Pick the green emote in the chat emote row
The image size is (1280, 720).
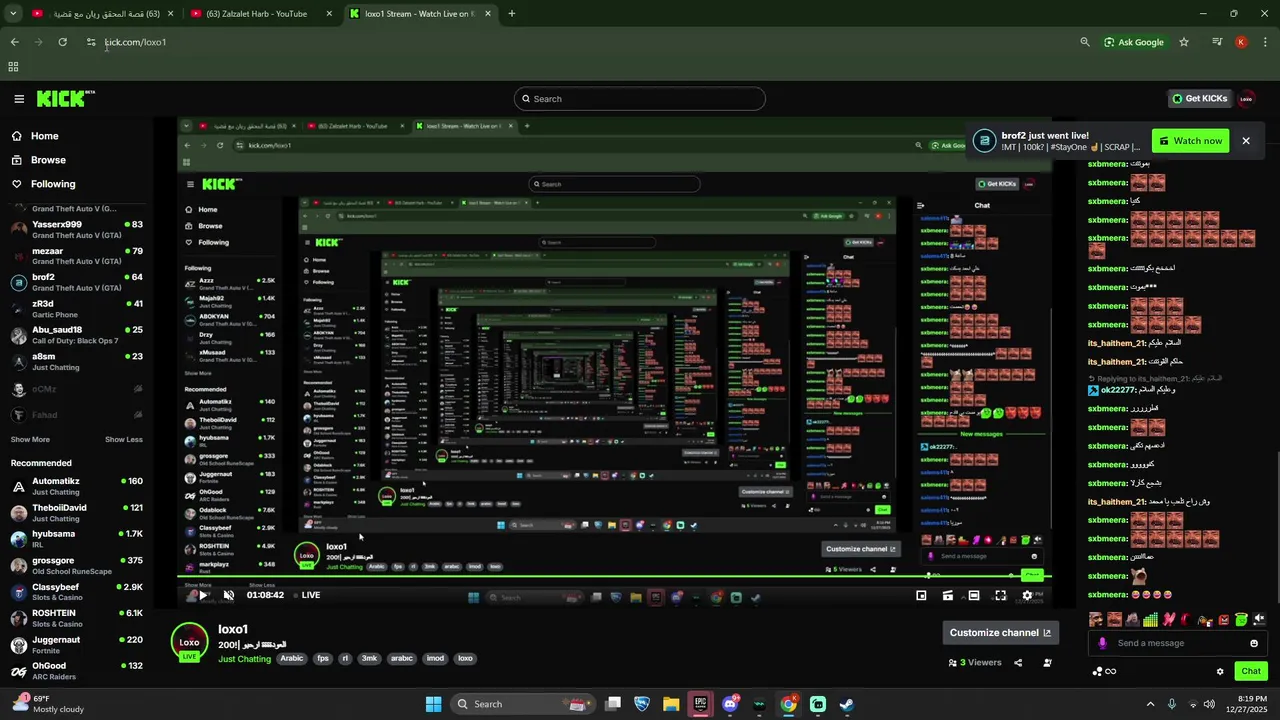pos(1241,620)
